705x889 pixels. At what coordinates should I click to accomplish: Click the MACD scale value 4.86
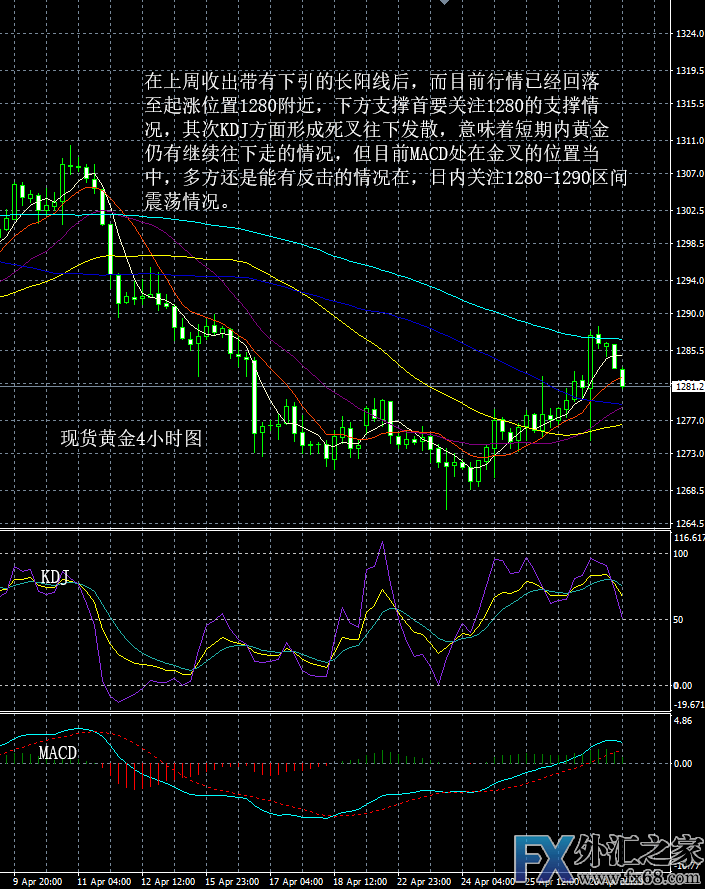(x=684, y=720)
